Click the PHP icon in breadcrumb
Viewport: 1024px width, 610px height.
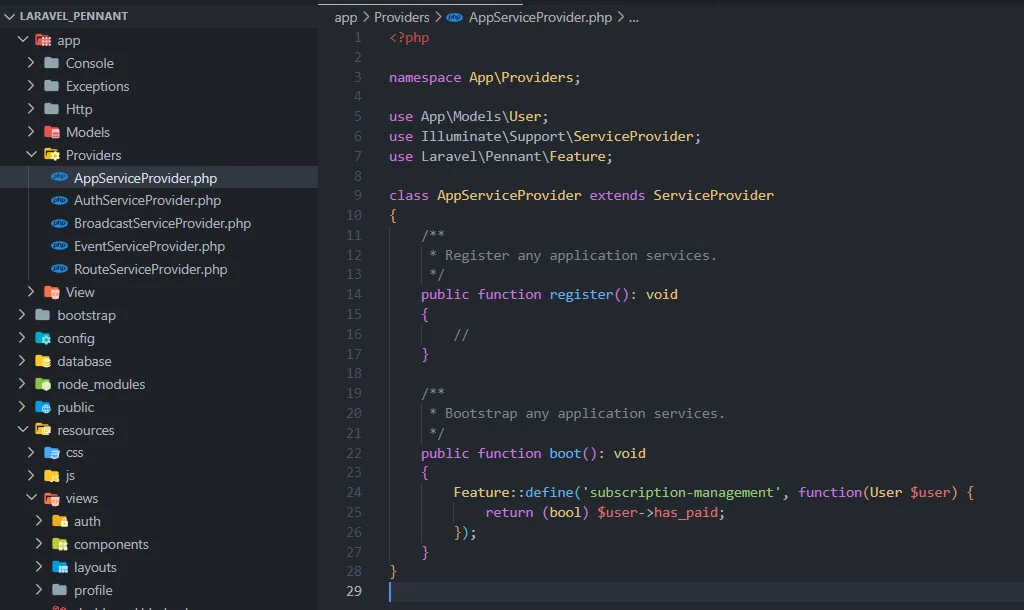pos(455,17)
